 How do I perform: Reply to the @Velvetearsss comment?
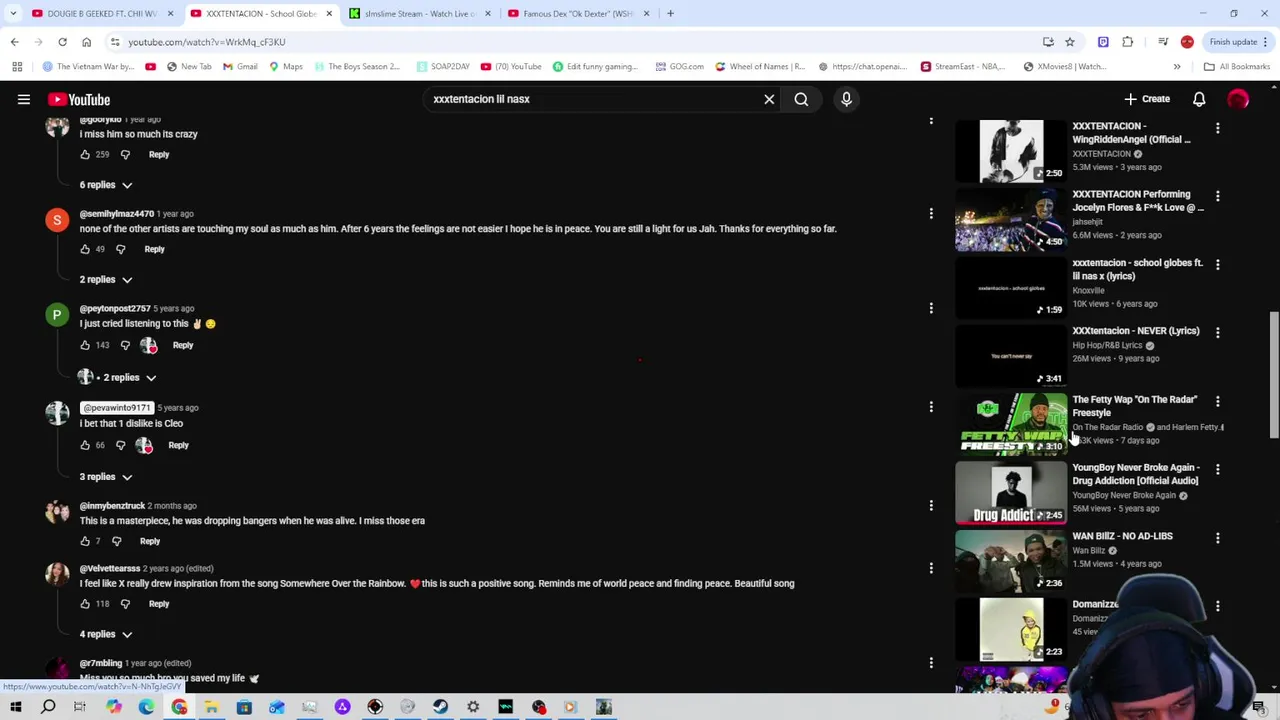pos(159,604)
